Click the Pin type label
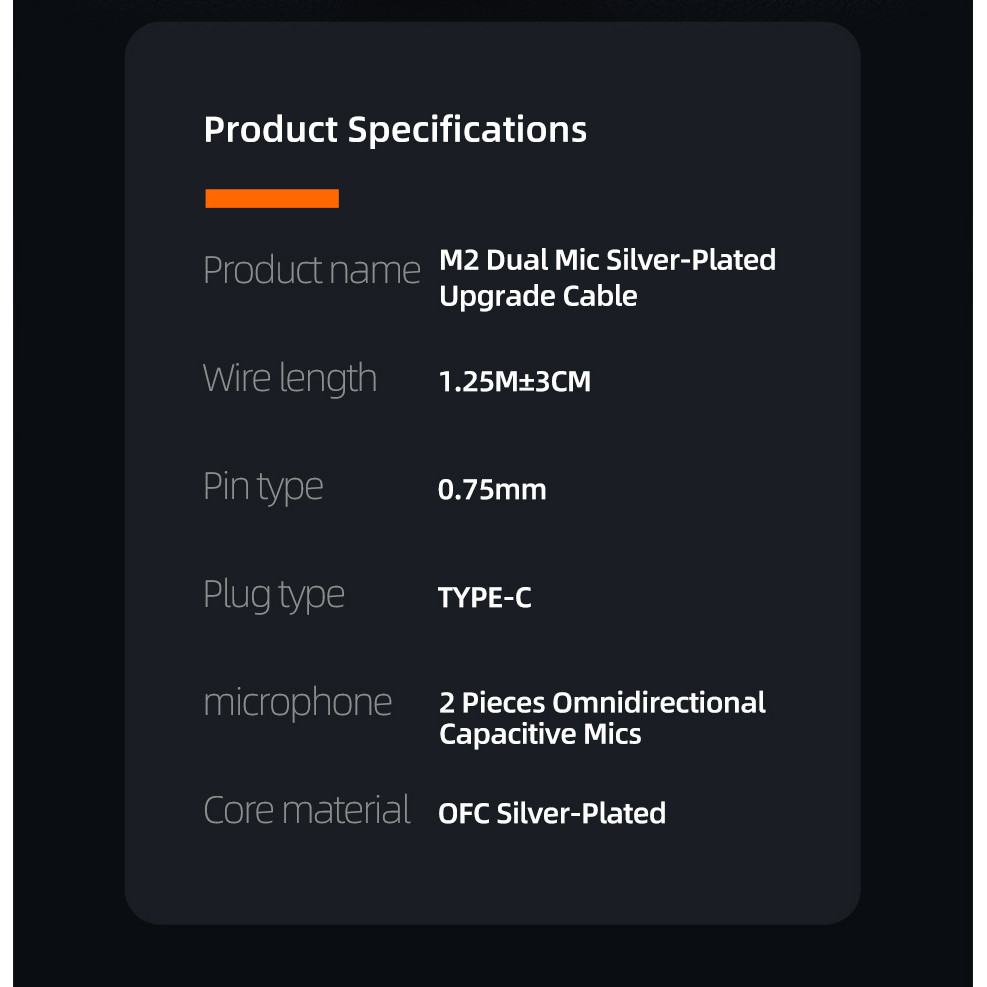 point(263,487)
